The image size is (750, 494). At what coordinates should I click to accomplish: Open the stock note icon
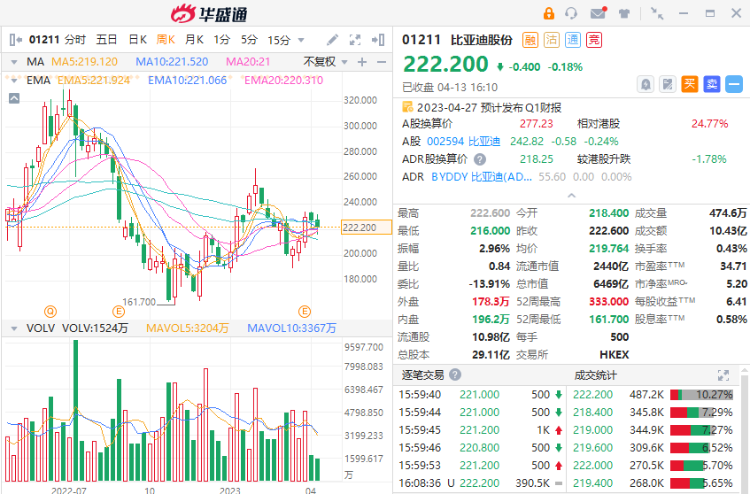pyautogui.click(x=667, y=84)
